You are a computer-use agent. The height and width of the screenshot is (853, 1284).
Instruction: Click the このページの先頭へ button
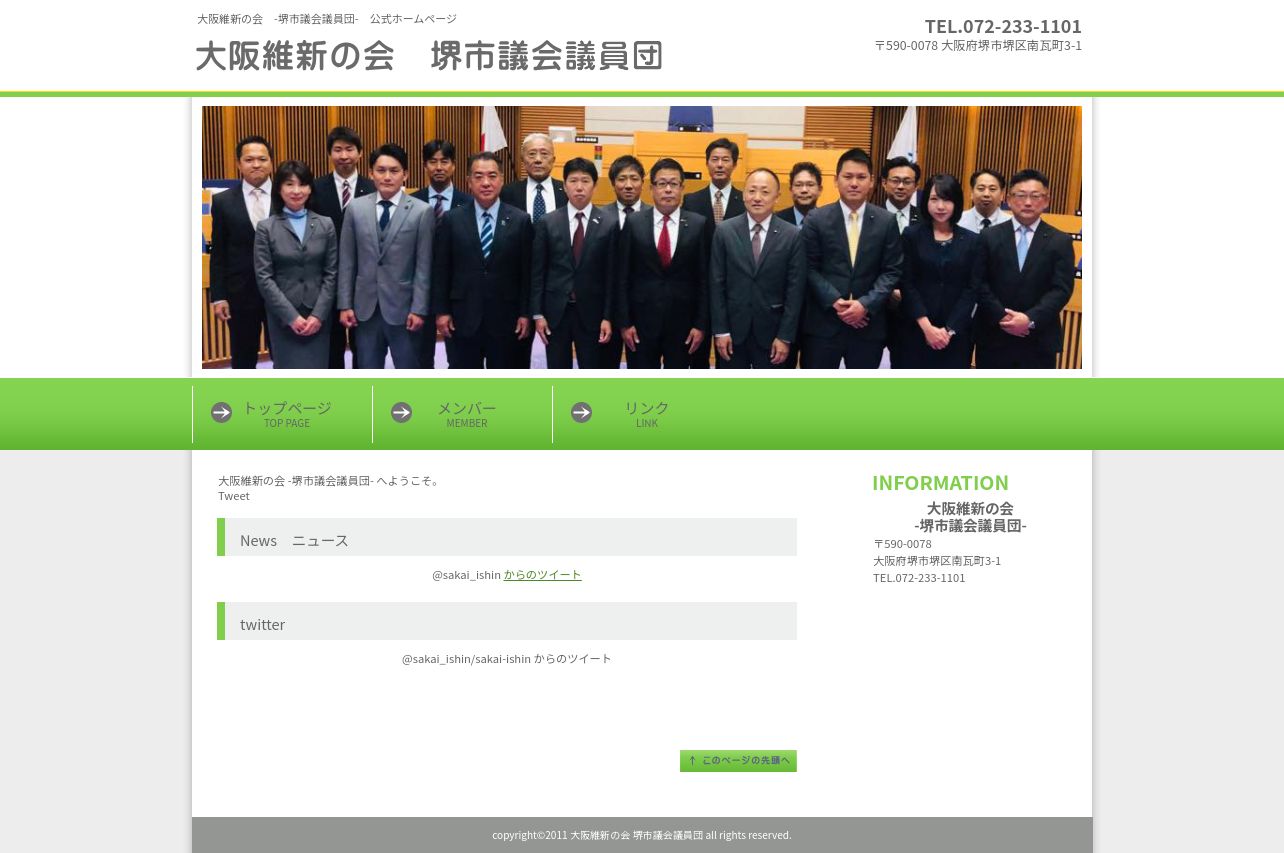[x=738, y=761]
